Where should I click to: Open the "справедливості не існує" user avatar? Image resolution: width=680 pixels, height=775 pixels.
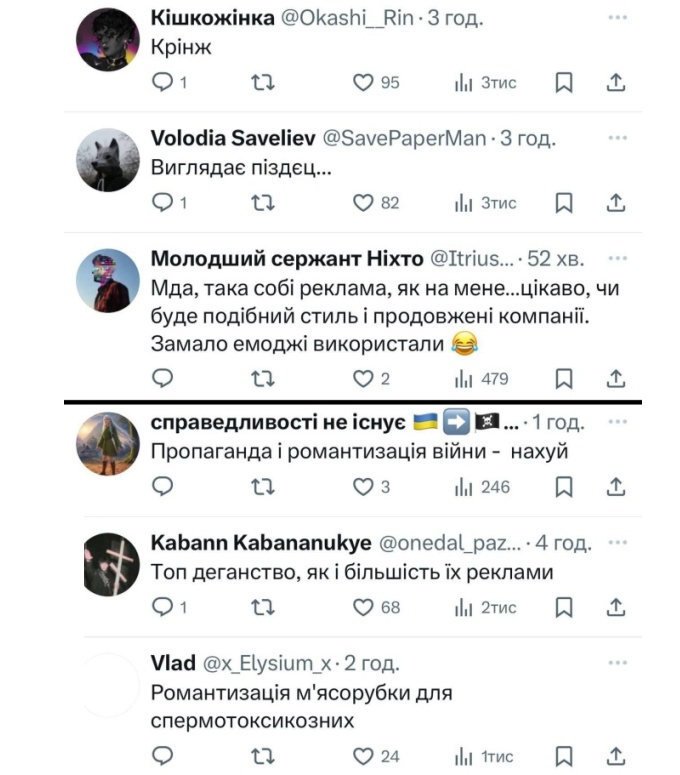[108, 444]
